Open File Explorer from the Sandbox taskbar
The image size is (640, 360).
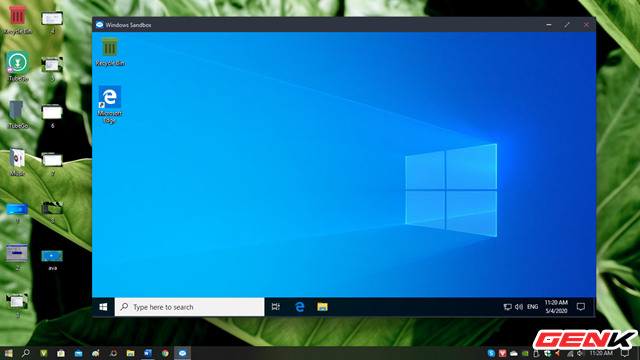click(322, 307)
